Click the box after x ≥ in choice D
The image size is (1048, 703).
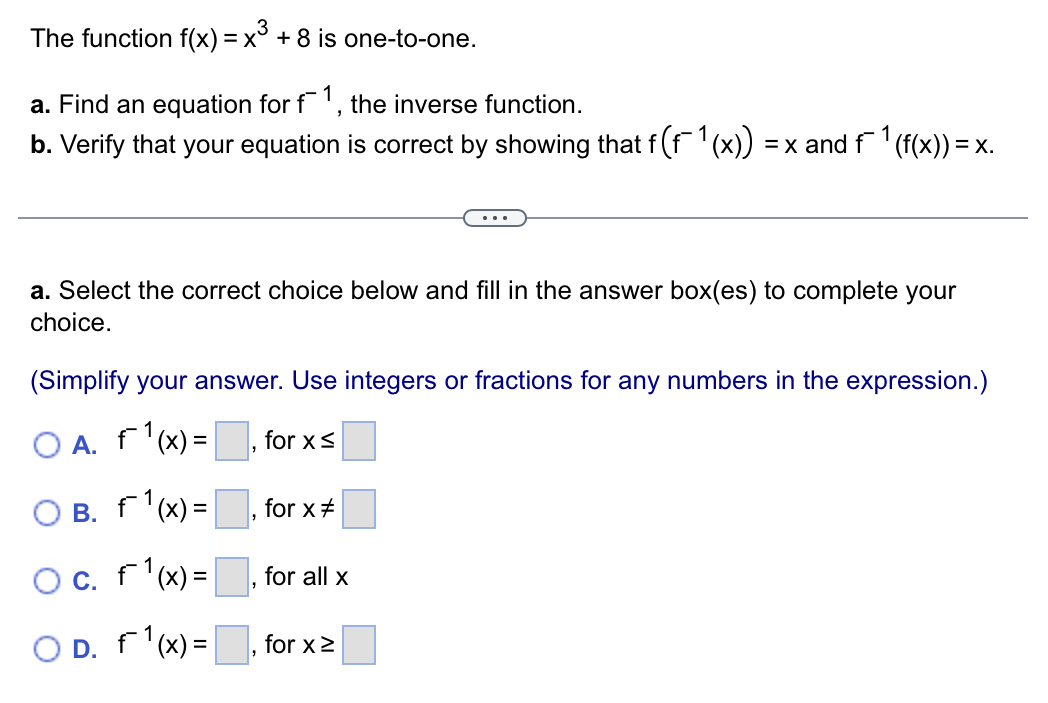point(359,645)
